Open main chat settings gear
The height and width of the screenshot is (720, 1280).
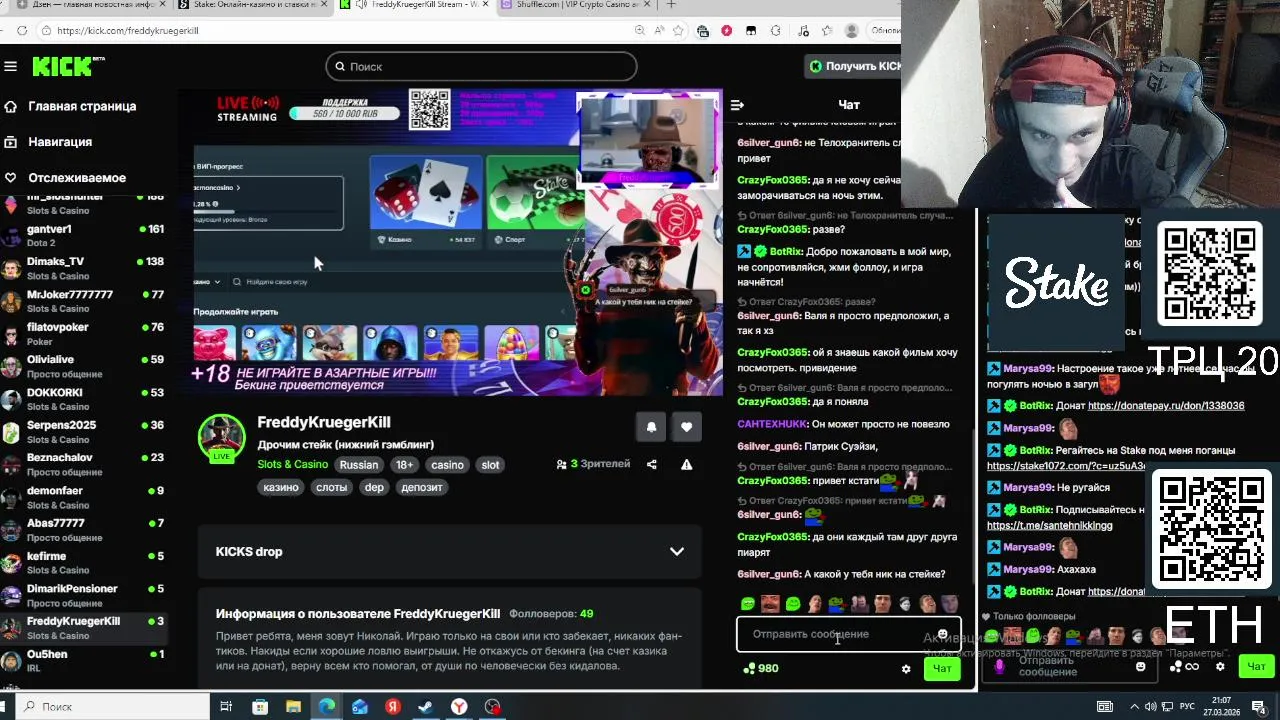pos(906,669)
